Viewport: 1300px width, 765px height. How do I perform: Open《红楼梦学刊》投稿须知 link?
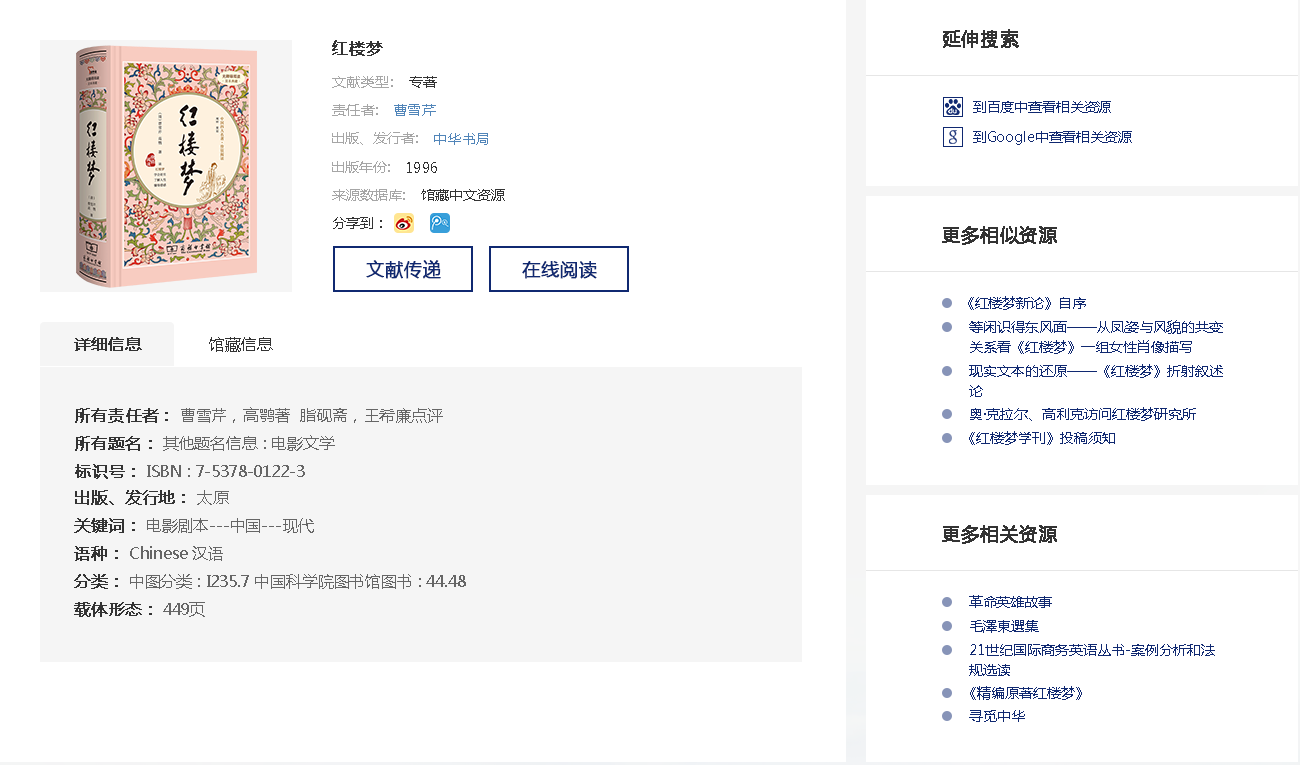1041,438
